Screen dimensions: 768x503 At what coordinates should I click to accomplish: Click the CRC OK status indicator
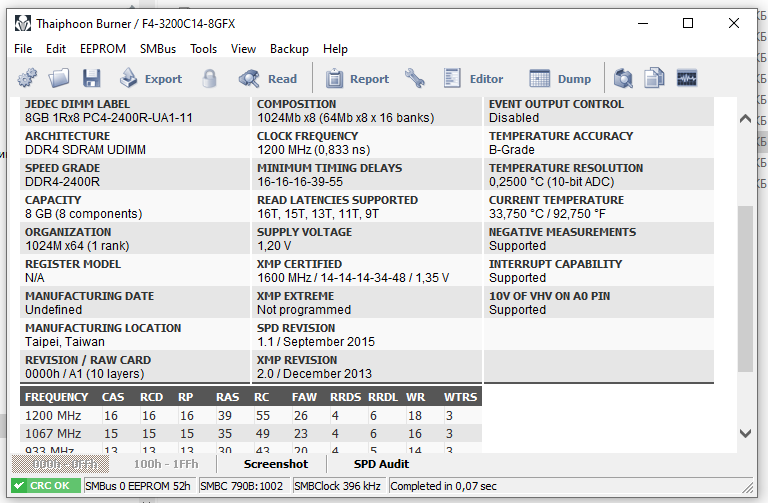coord(46,486)
